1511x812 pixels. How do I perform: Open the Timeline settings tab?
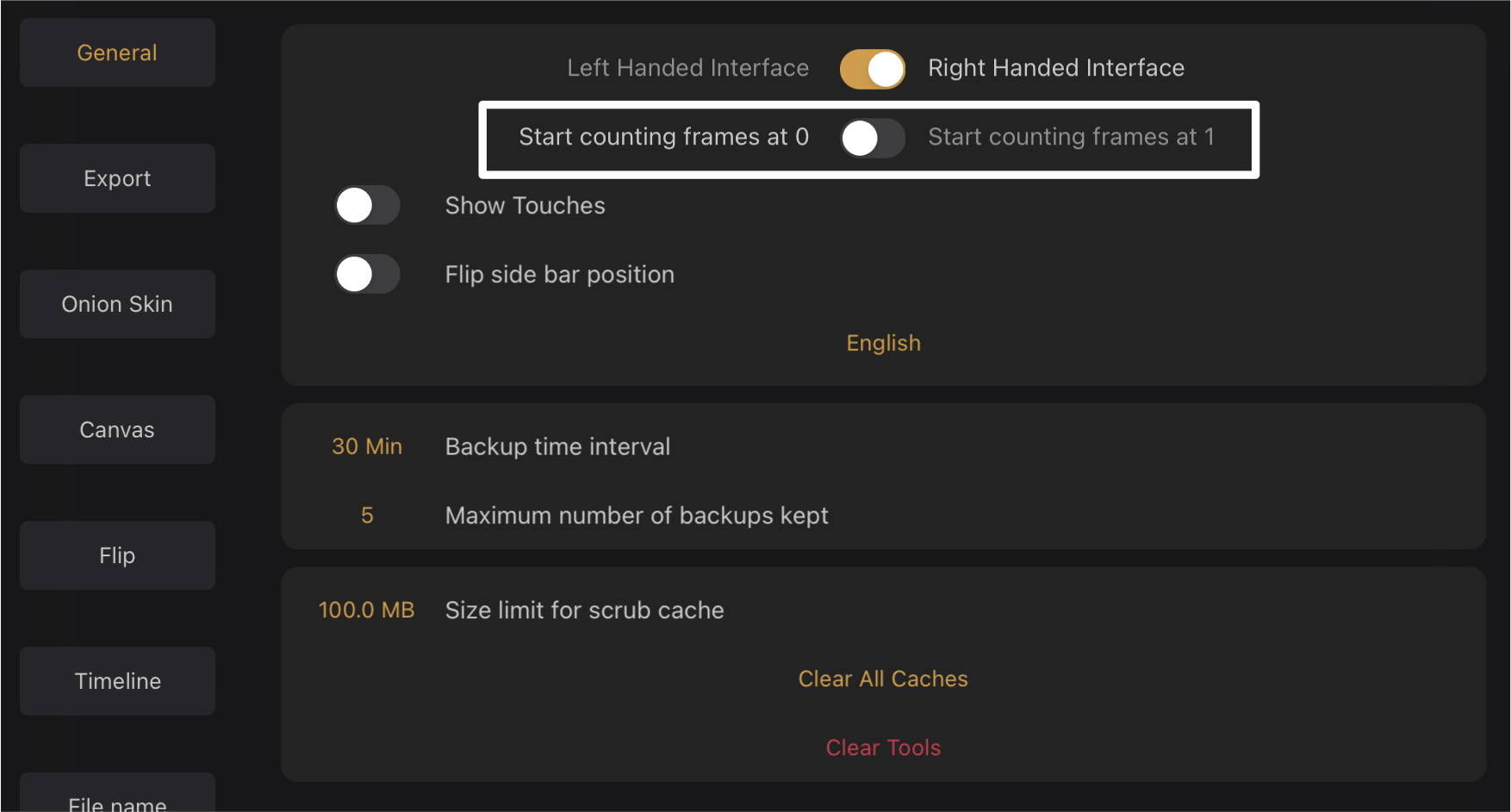(117, 681)
